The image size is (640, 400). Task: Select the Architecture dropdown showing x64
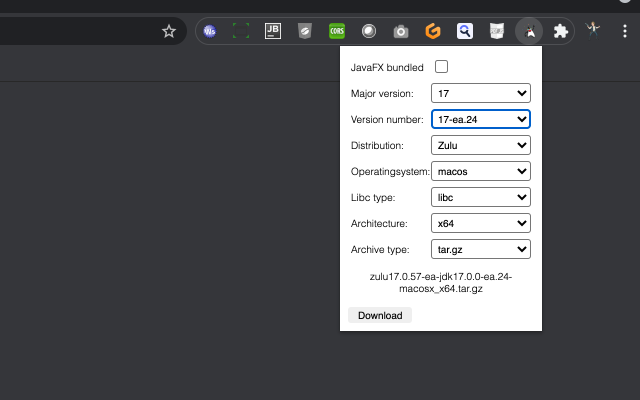click(x=480, y=223)
